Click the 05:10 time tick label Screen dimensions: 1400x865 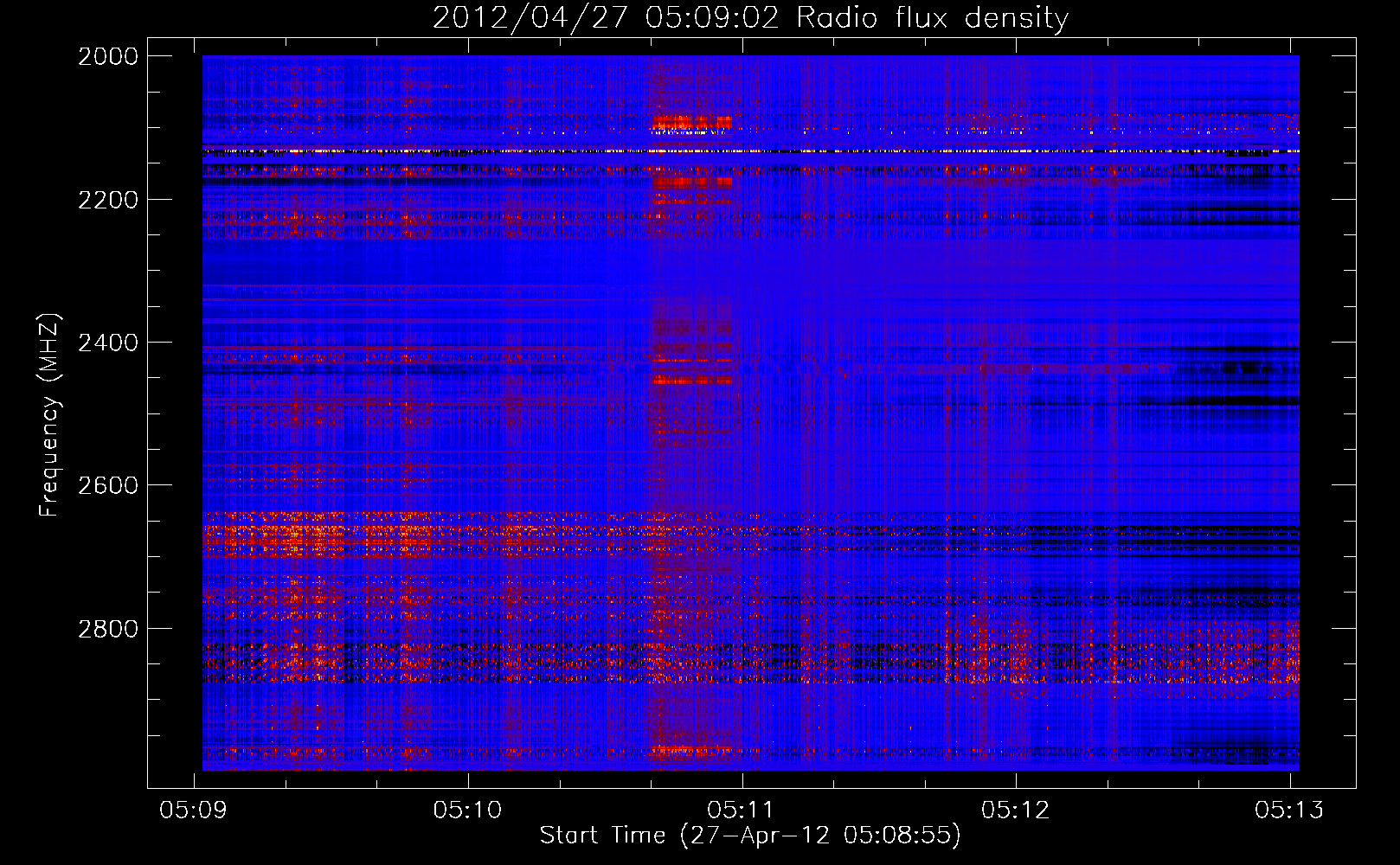point(468,810)
